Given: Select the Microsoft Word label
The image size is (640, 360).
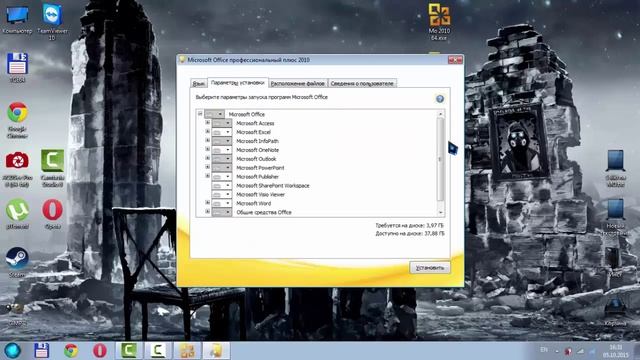Looking at the screenshot, I should click(253, 203).
